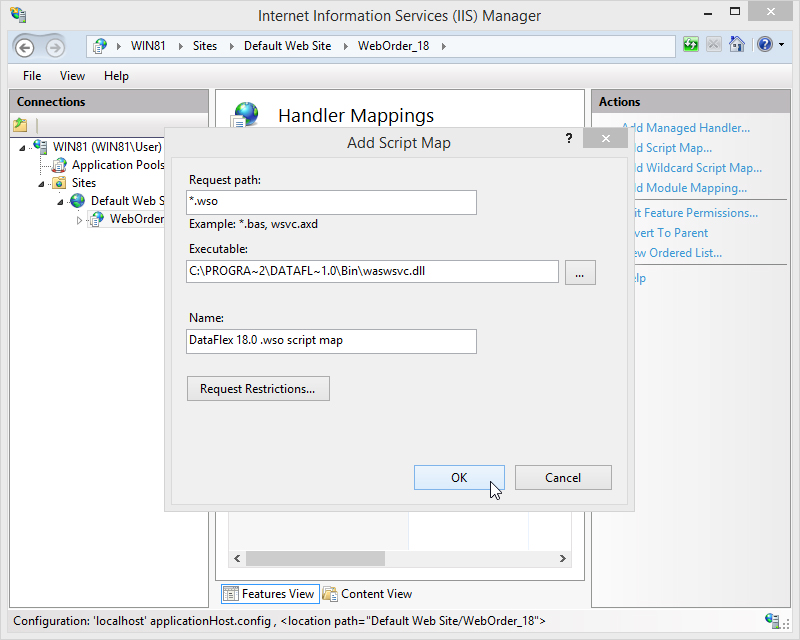Click the Application Pools icon
The image size is (800, 640).
(60, 165)
